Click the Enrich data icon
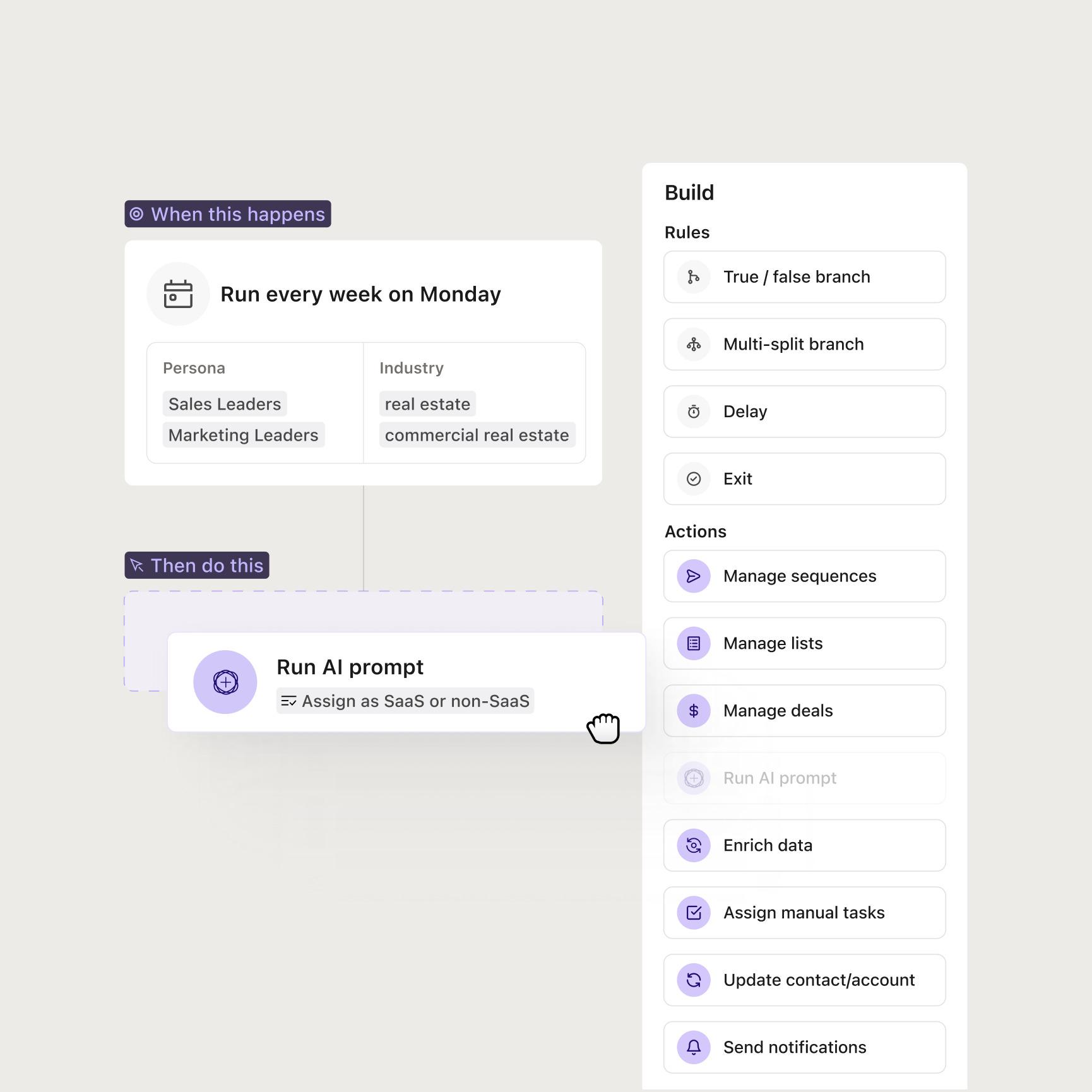The width and height of the screenshot is (1092, 1092). coord(694,845)
